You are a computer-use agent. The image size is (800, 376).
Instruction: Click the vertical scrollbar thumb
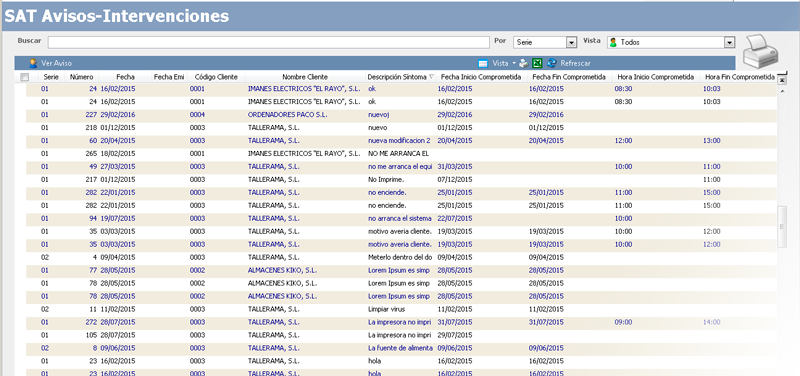[782, 227]
